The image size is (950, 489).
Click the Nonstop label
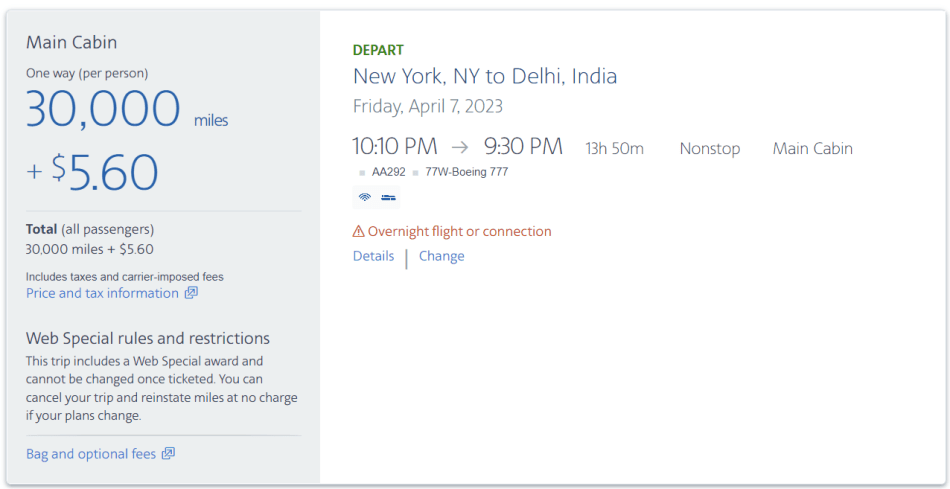709,148
